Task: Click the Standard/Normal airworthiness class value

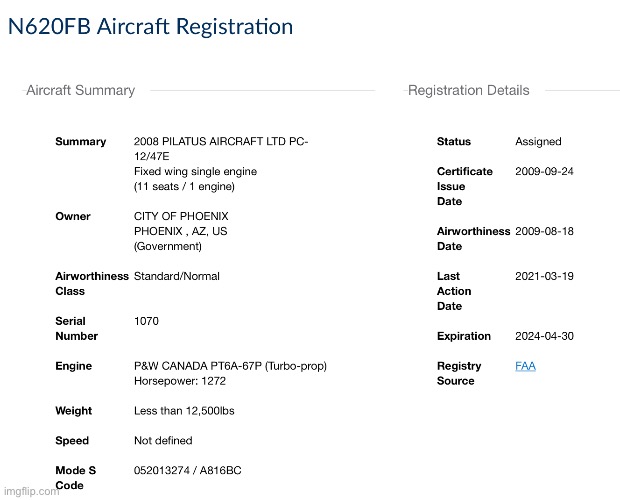Action: point(177,276)
